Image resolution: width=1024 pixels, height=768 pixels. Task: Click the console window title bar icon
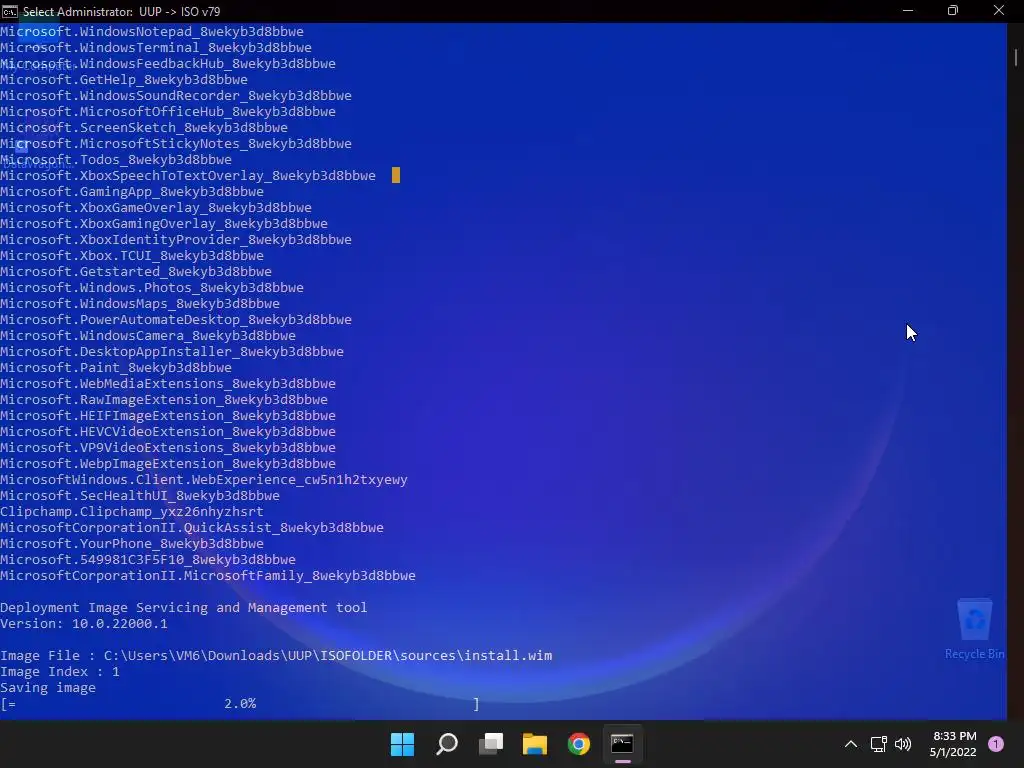[10, 11]
